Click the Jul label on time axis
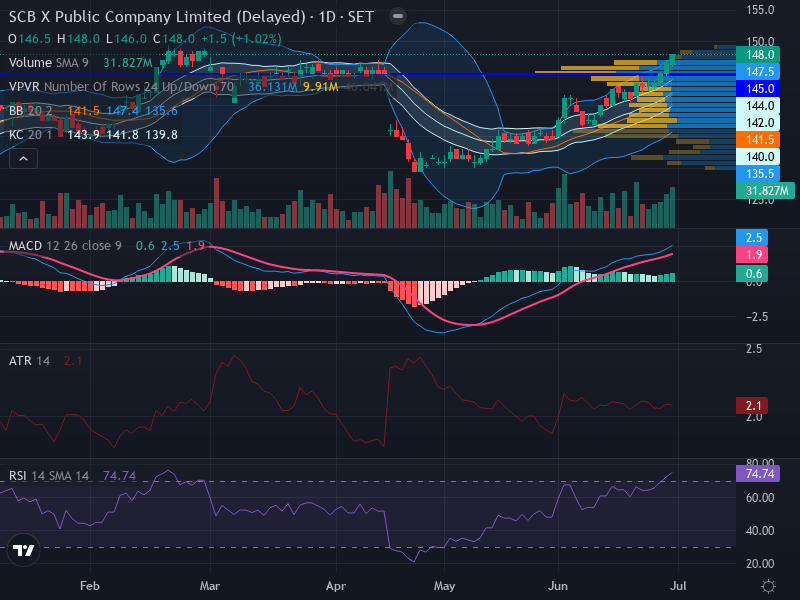Screen dimensions: 800x600 tap(678, 586)
